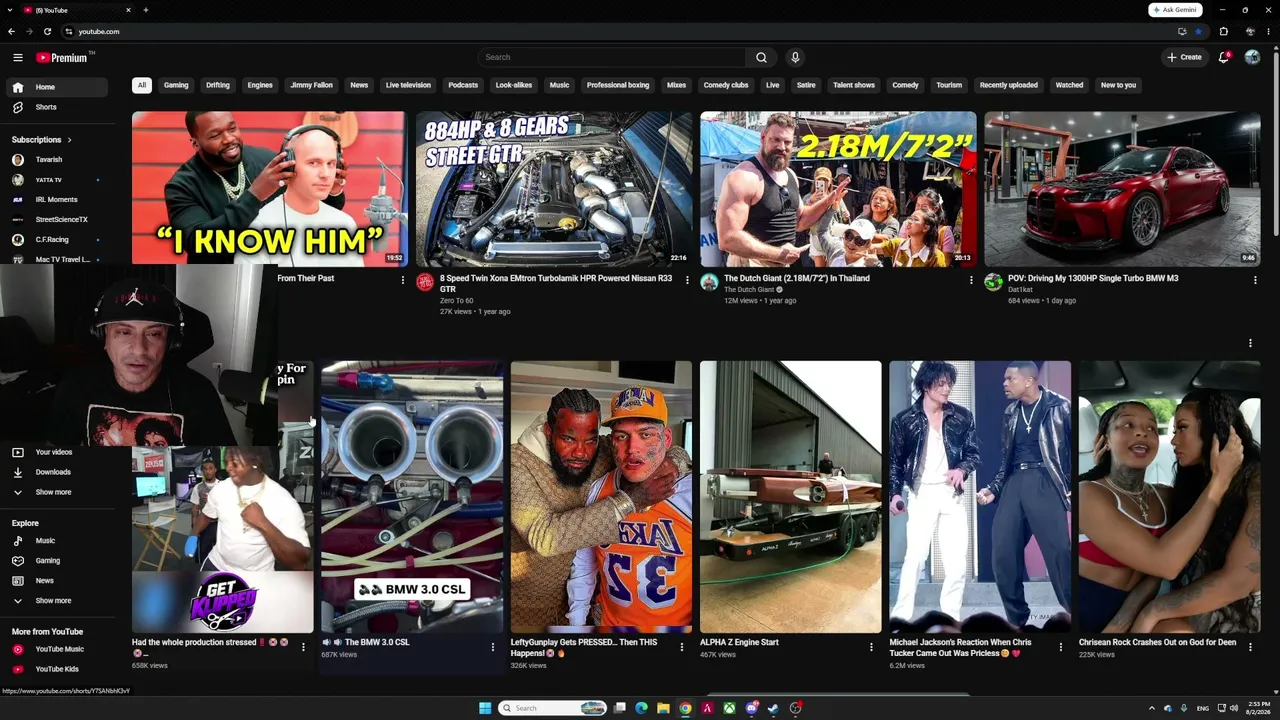Select the Live television filter chip
The image size is (1280, 720).
tap(408, 85)
